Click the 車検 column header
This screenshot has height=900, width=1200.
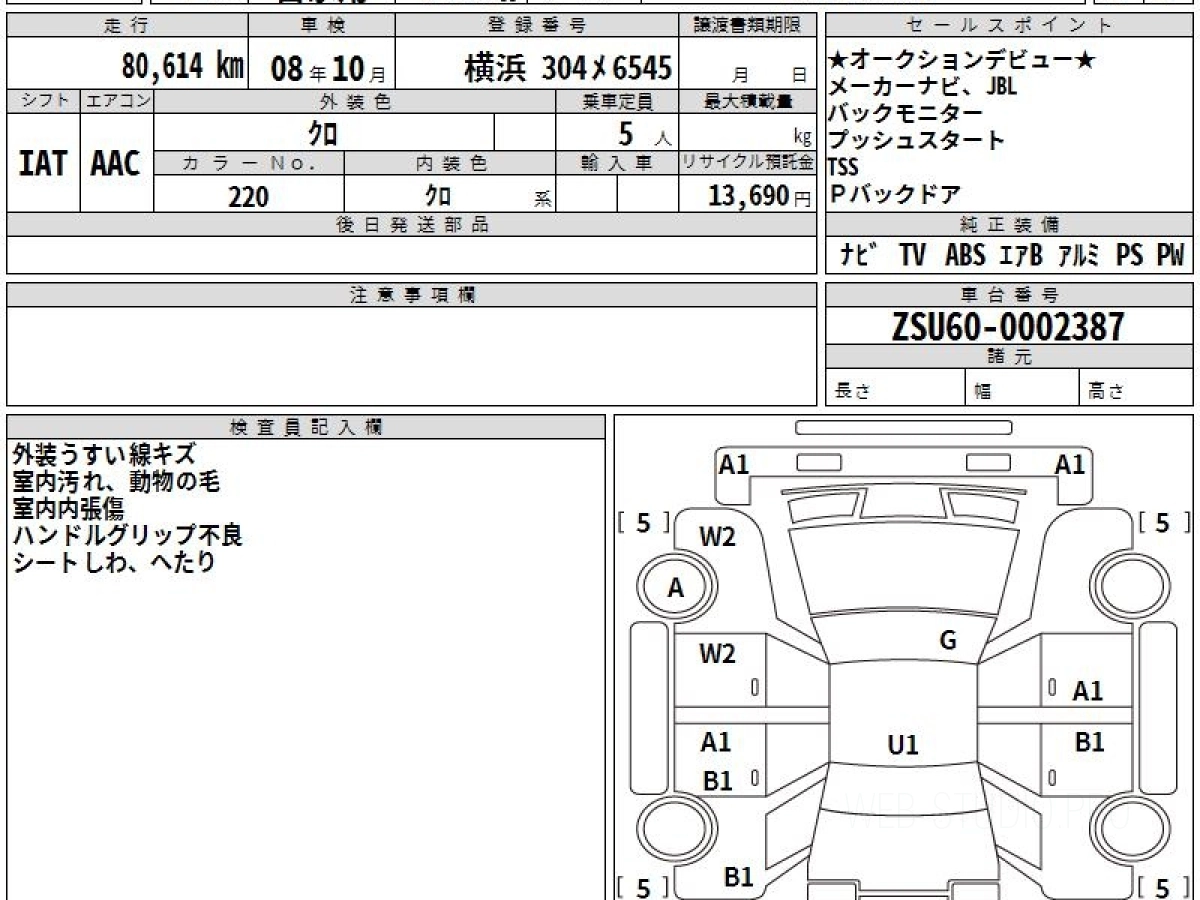pyautogui.click(x=321, y=26)
